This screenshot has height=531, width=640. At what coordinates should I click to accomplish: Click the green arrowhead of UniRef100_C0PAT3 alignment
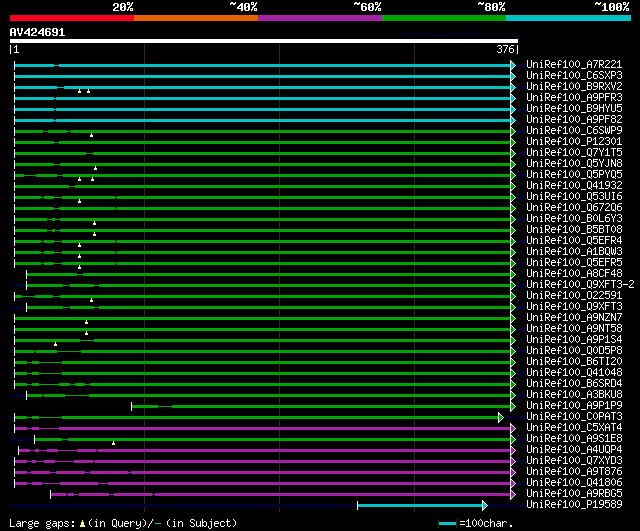pyautogui.click(x=501, y=418)
